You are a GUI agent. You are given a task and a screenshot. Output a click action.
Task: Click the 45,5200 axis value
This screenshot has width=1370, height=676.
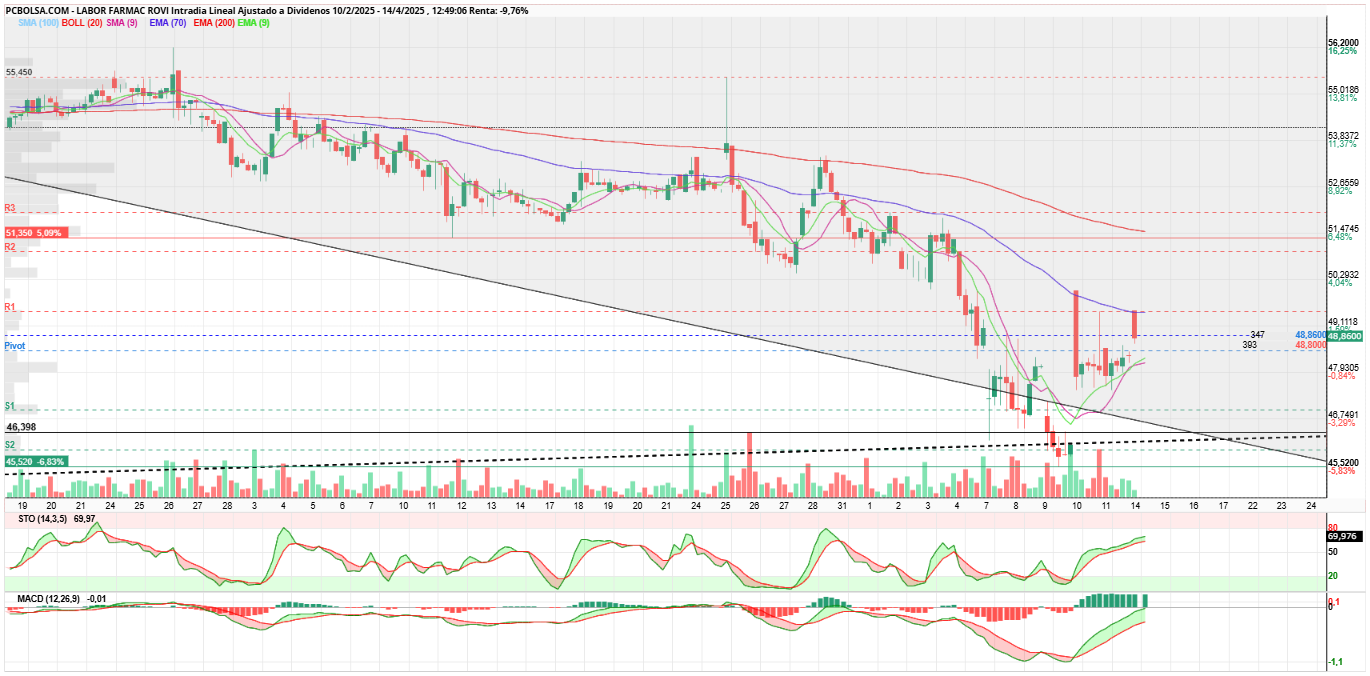coord(1343,461)
